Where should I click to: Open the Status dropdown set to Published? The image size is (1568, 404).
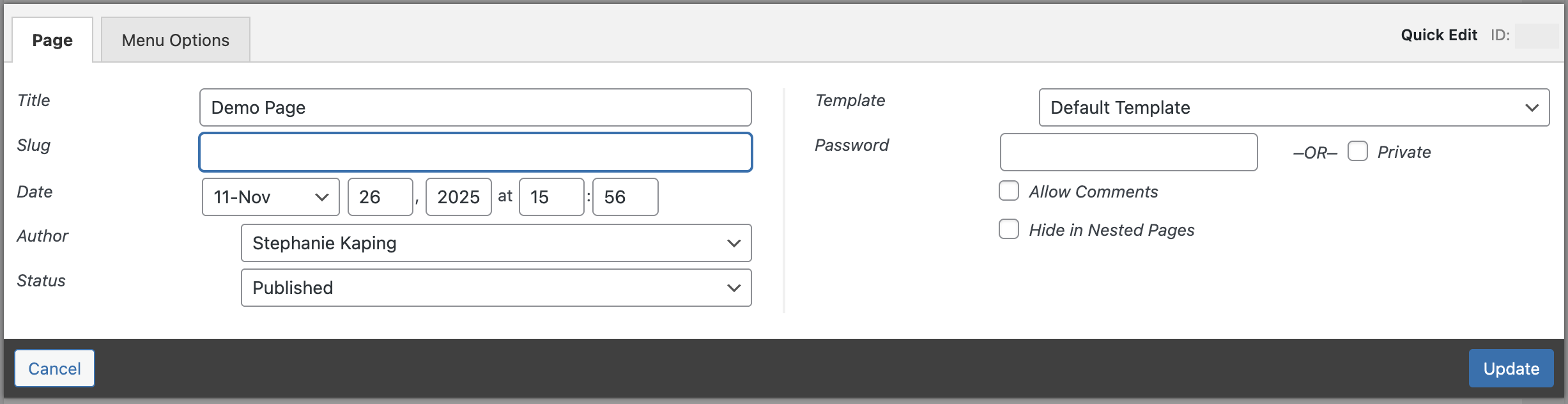pyautogui.click(x=495, y=288)
